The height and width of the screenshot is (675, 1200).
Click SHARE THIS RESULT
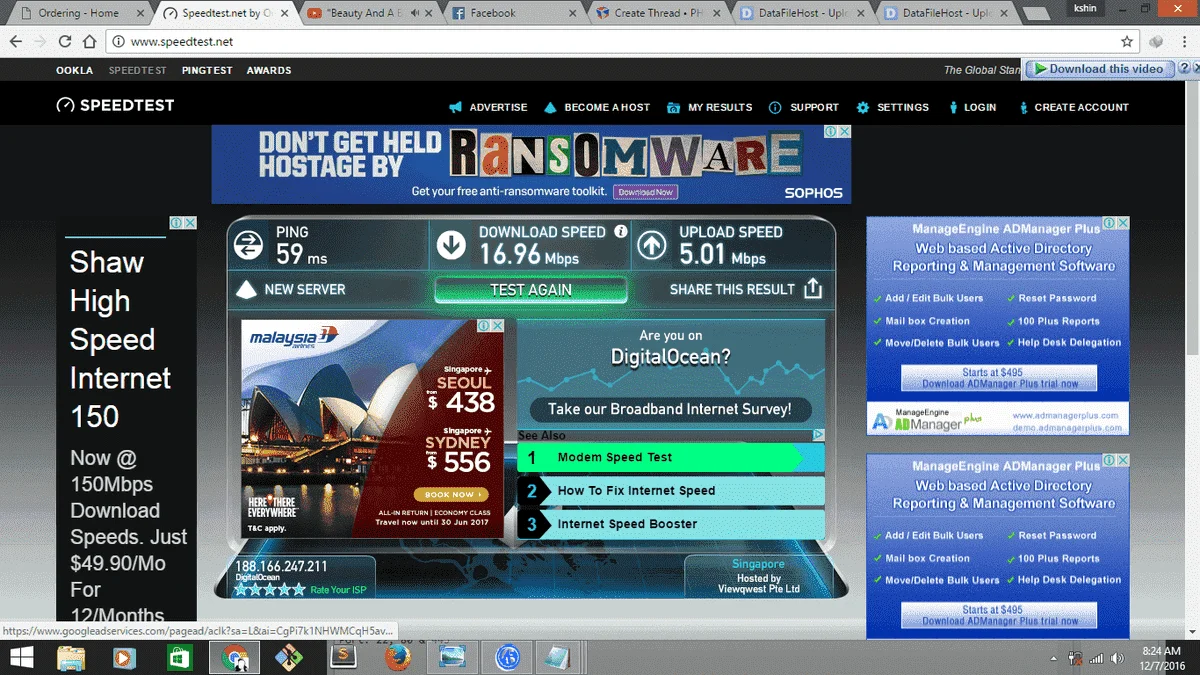coord(732,289)
